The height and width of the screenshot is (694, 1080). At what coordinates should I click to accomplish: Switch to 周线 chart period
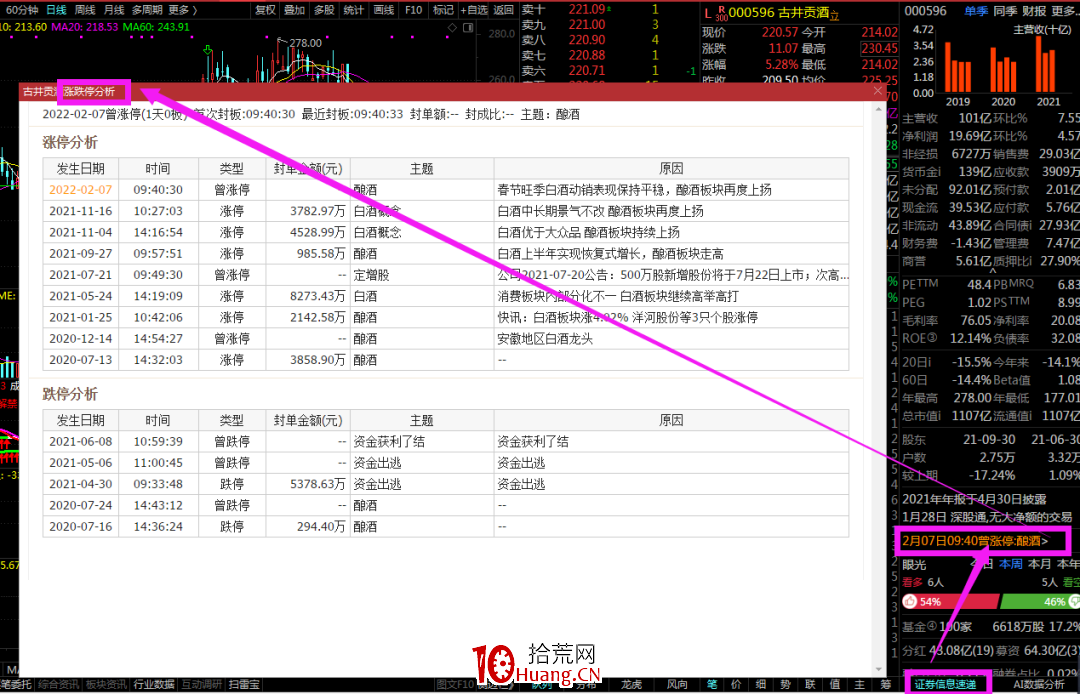click(x=85, y=10)
